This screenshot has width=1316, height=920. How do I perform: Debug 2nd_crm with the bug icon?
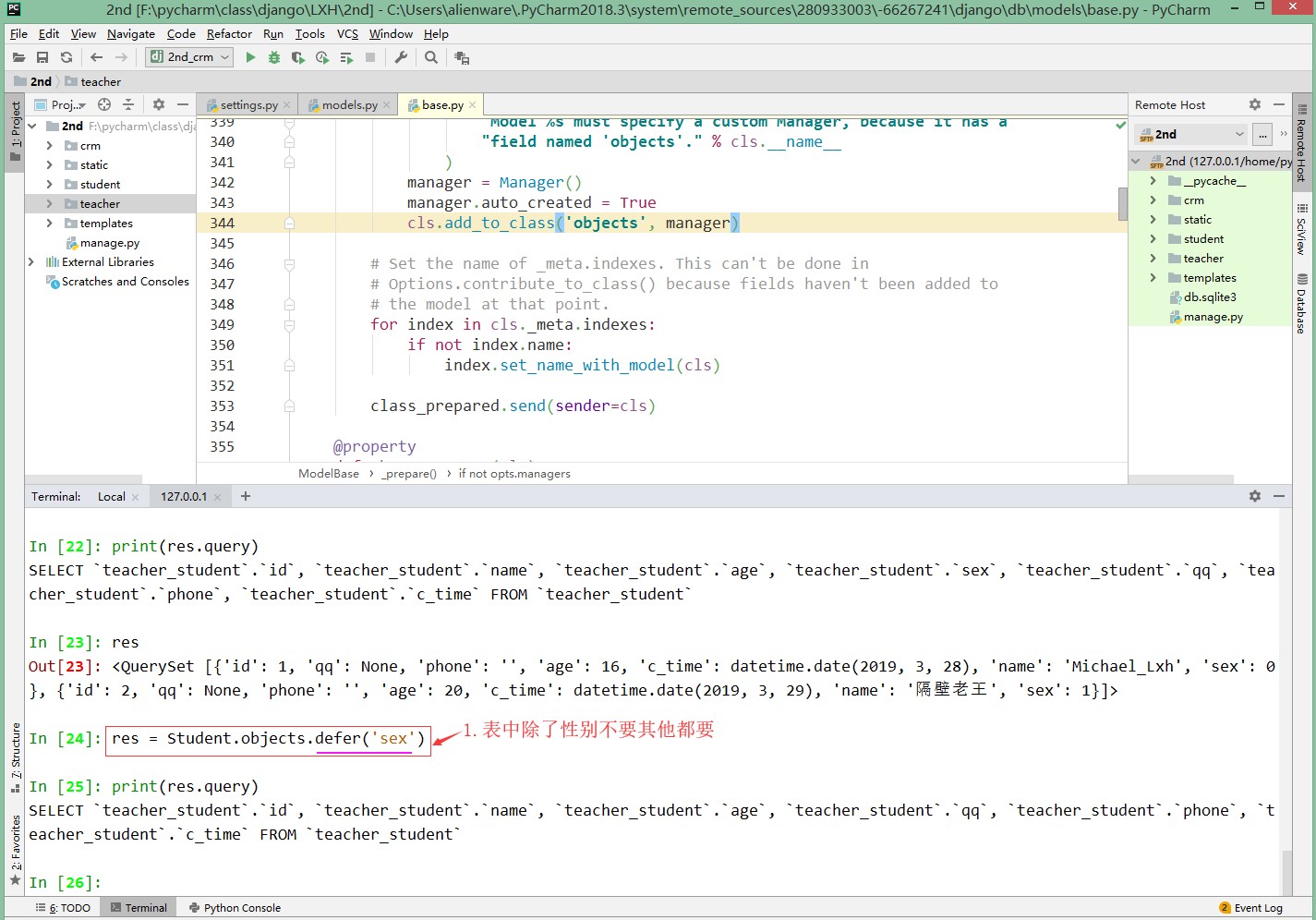click(274, 57)
